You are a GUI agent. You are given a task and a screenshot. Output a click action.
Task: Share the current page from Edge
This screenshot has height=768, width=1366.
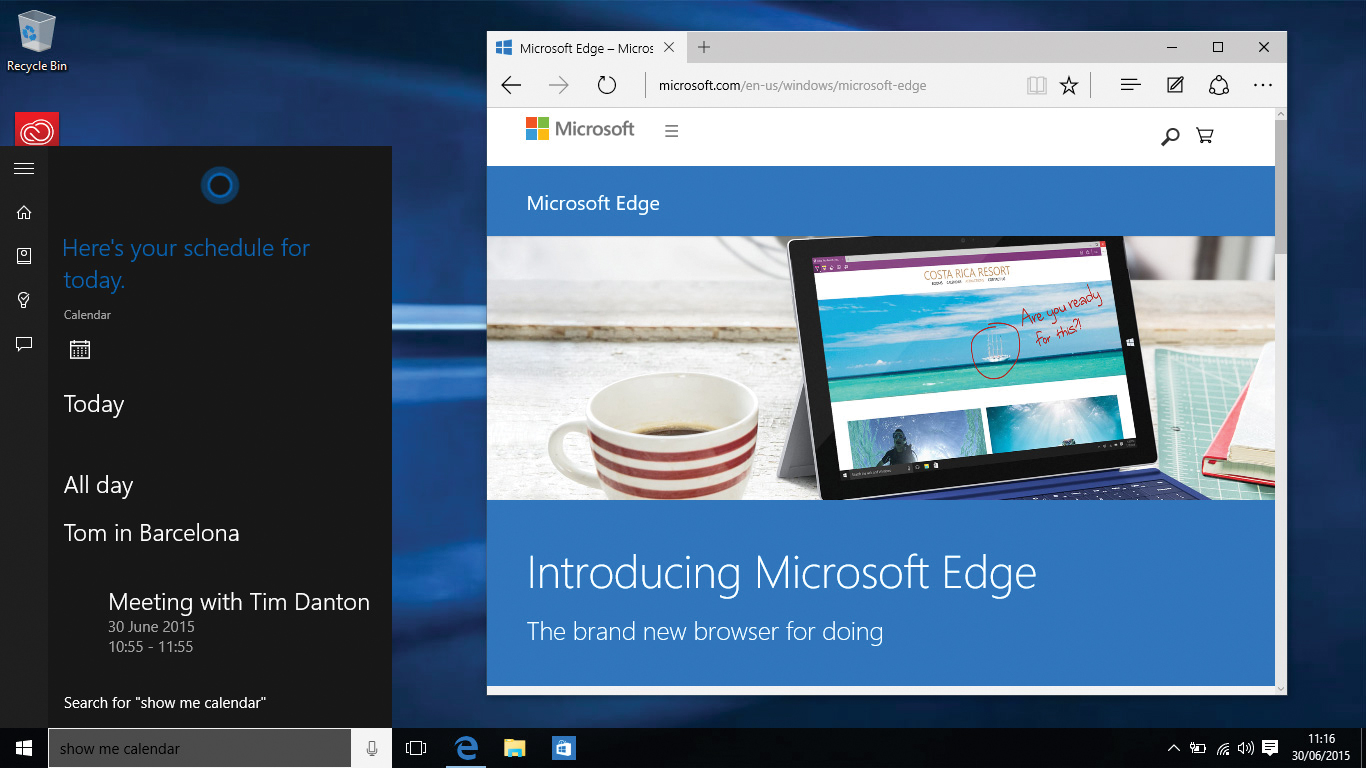(x=1219, y=85)
